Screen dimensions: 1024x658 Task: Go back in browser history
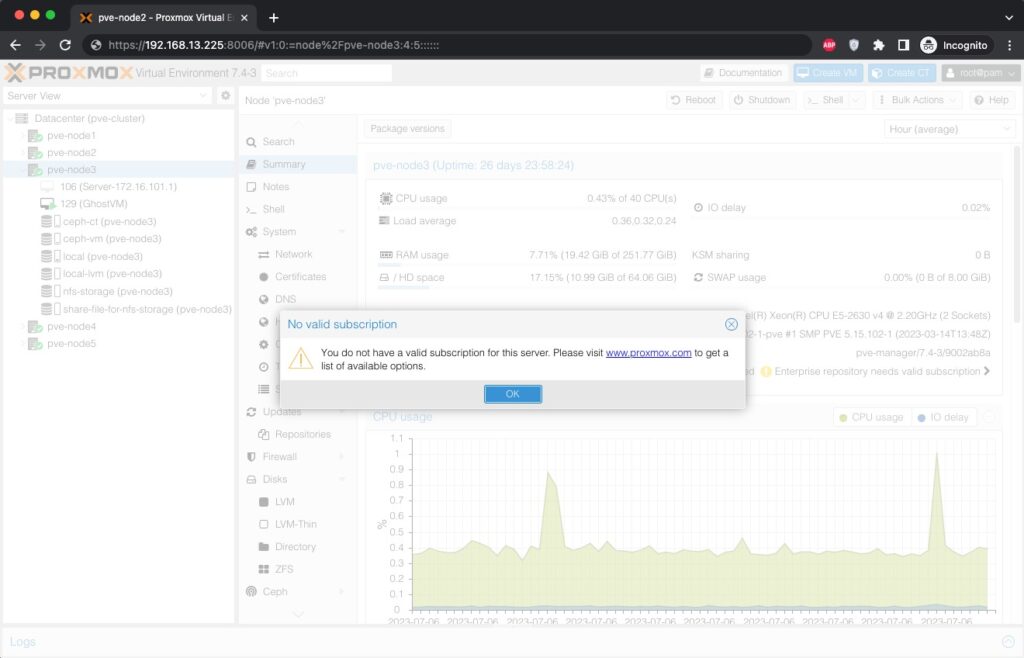16,45
